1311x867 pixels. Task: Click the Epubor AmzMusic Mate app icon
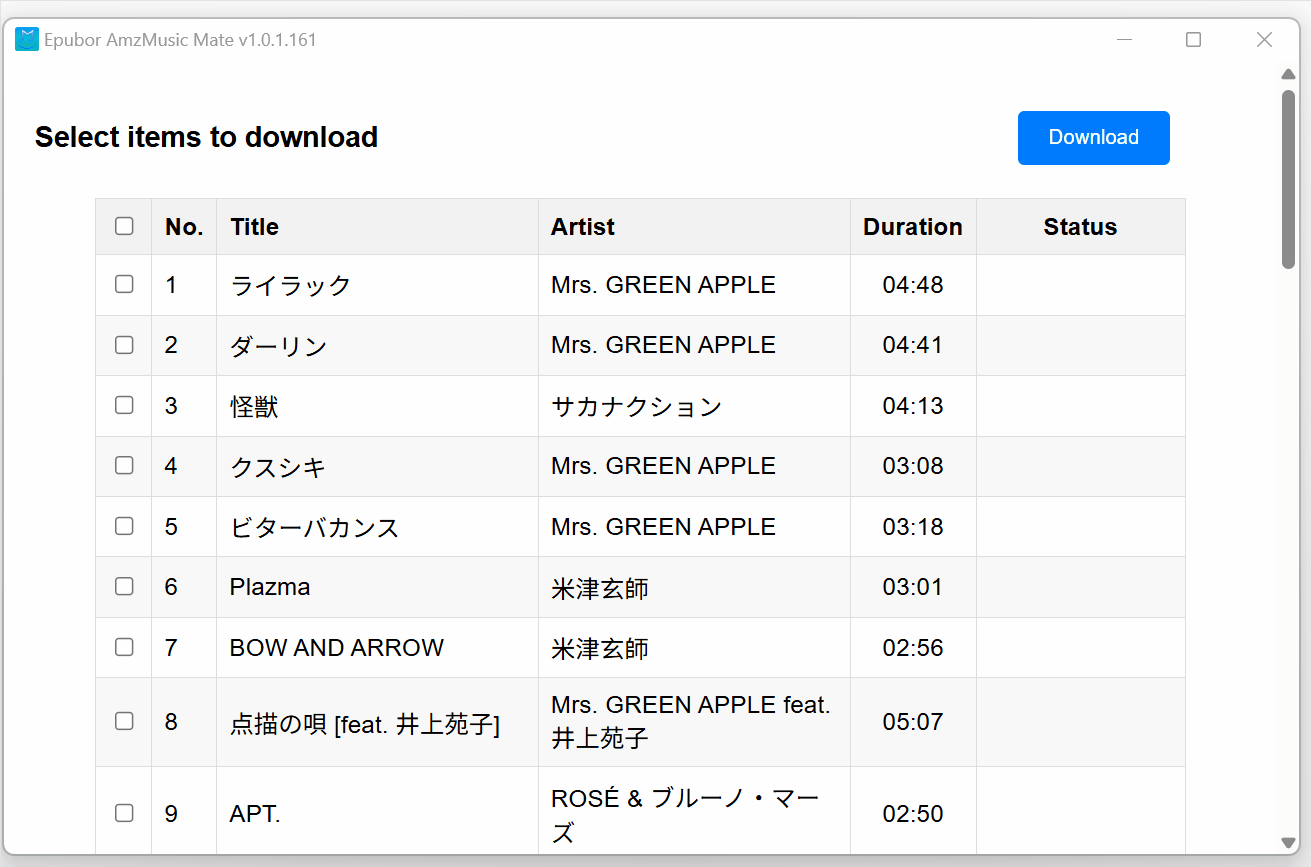(x=26, y=40)
